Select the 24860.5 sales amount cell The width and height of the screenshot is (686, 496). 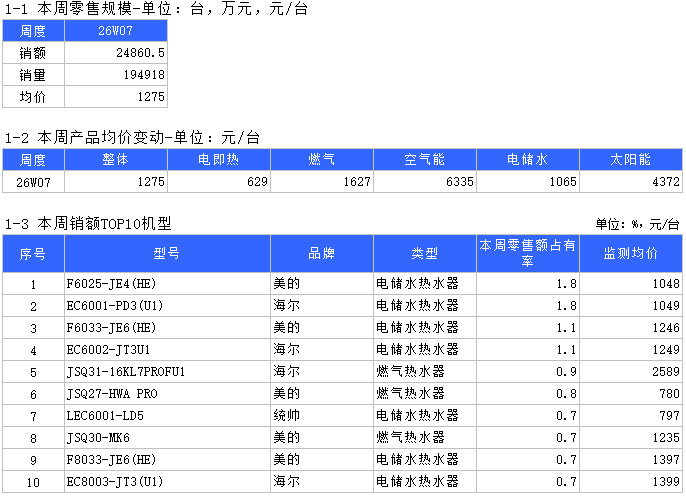[116, 52]
